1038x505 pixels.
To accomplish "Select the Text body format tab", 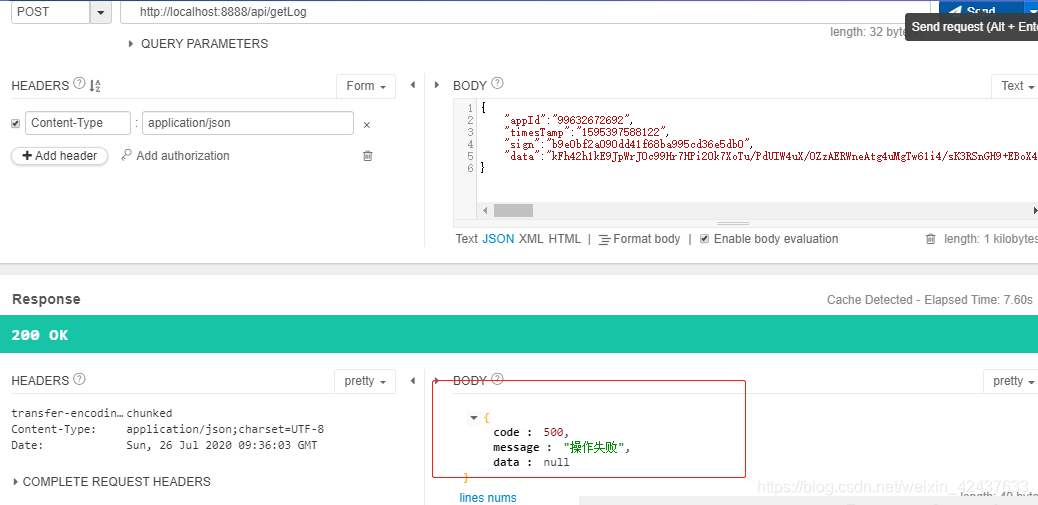I will coord(467,239).
